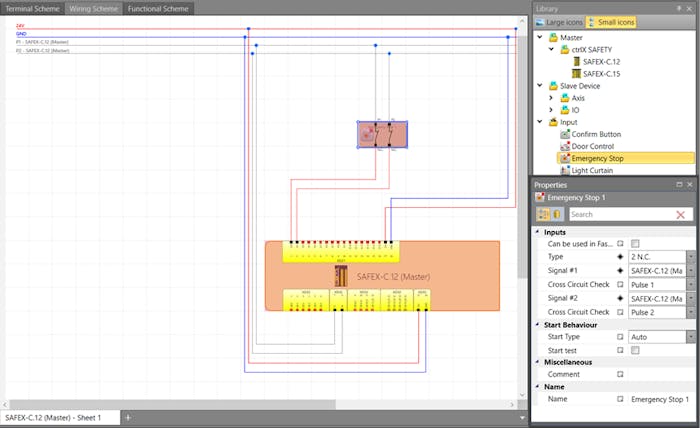Clear the properties search field

680,215
